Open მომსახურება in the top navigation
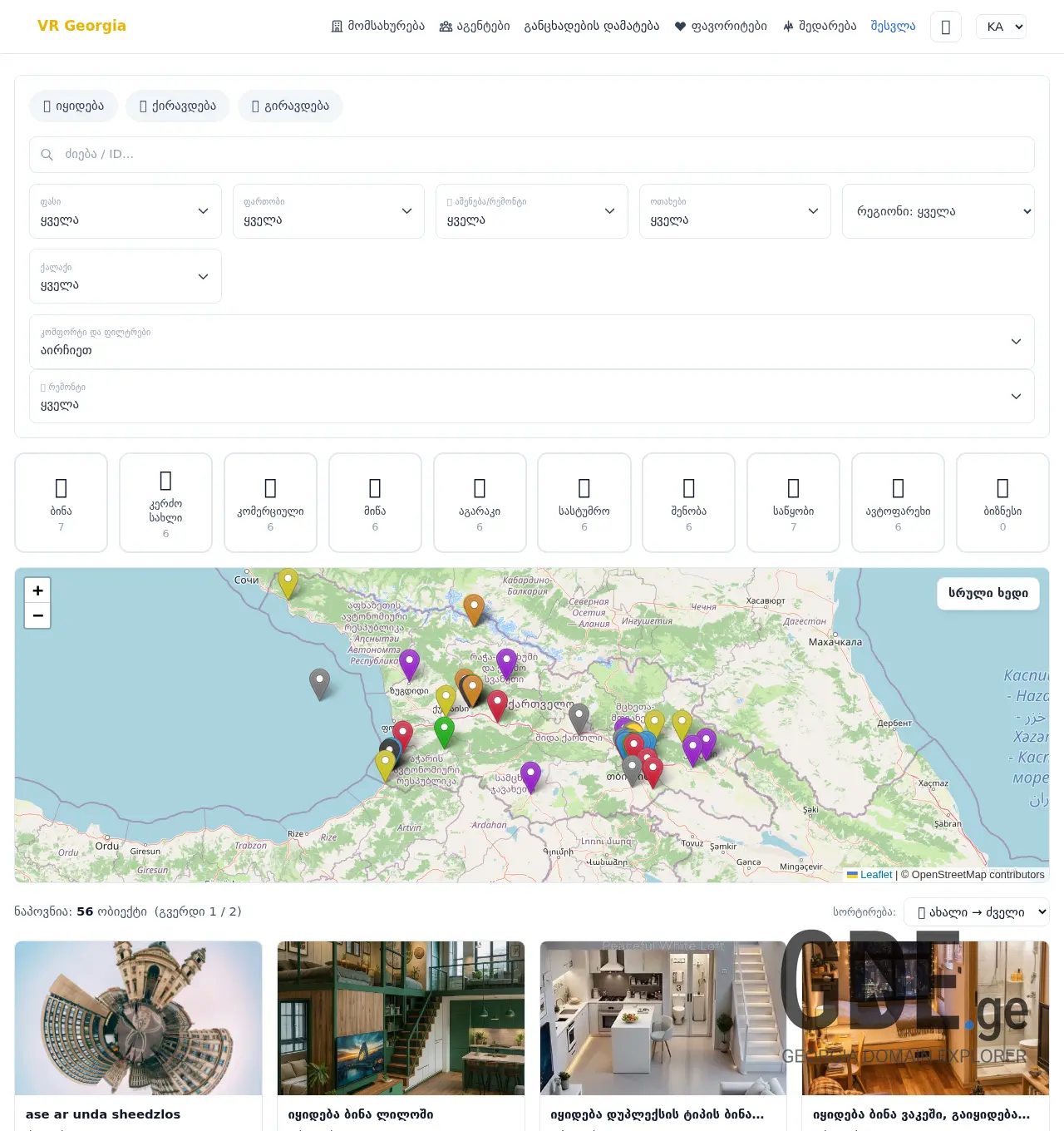Image resolution: width=1064 pixels, height=1131 pixels. click(377, 26)
